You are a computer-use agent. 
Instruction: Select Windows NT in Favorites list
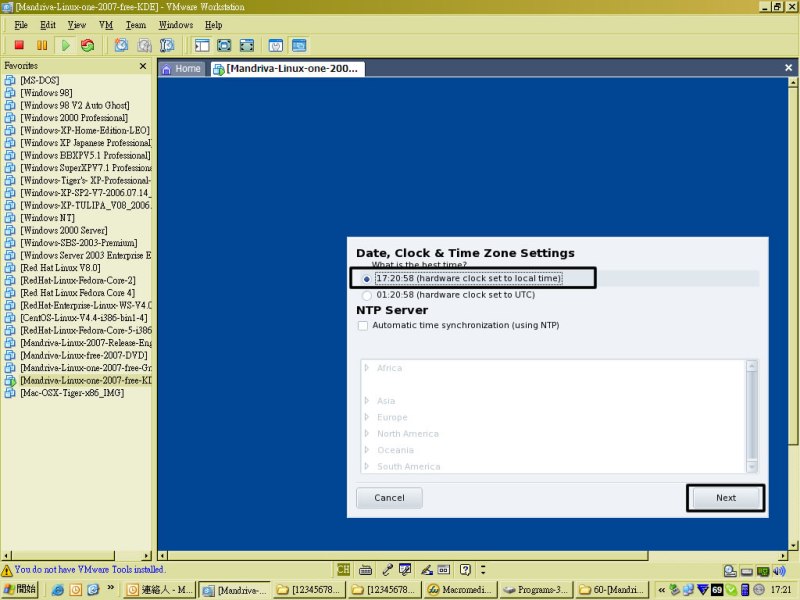(47, 218)
